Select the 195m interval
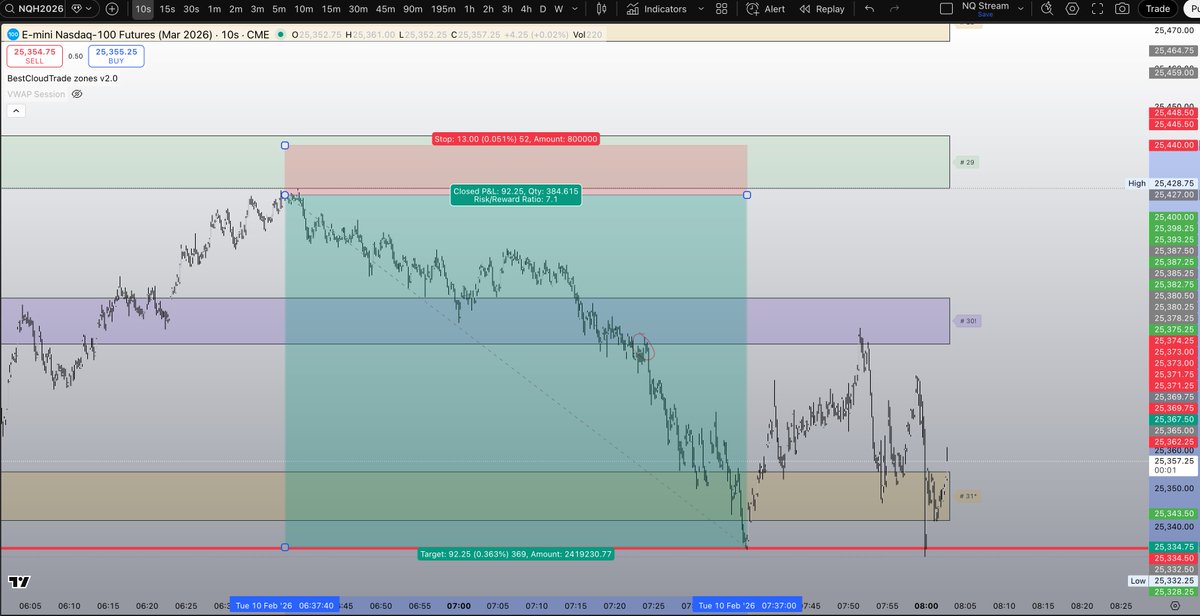1200x616 pixels. pos(443,9)
